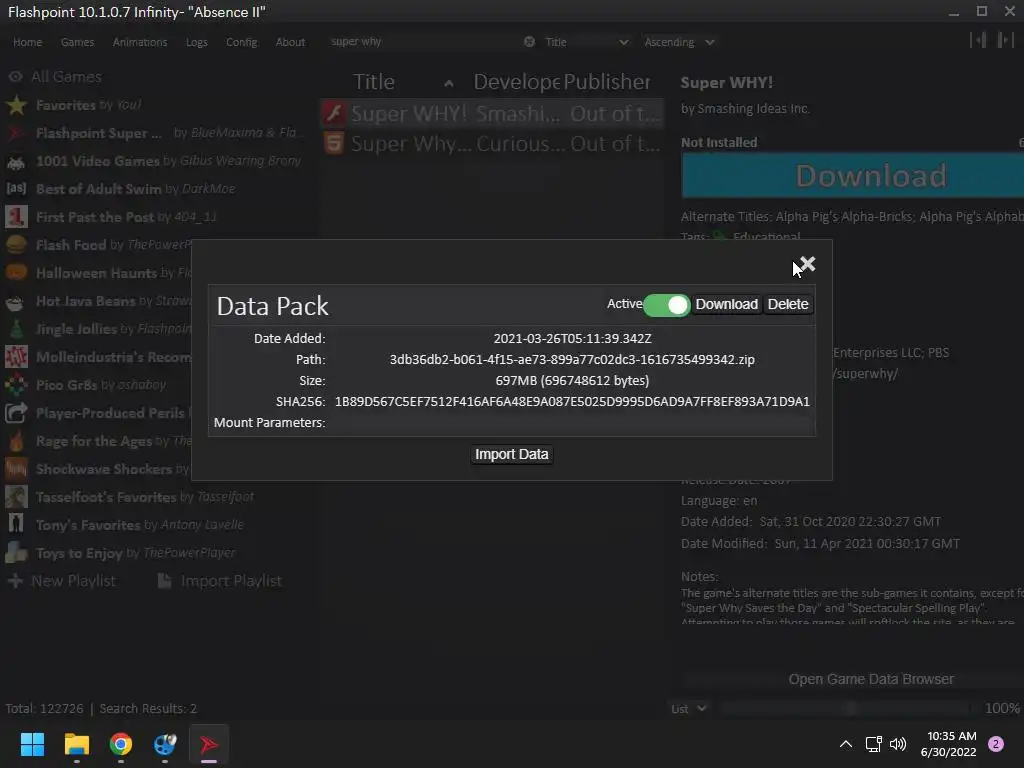The image size is (1024, 768).
Task: Toggle the Active switch off
Action: point(666,305)
